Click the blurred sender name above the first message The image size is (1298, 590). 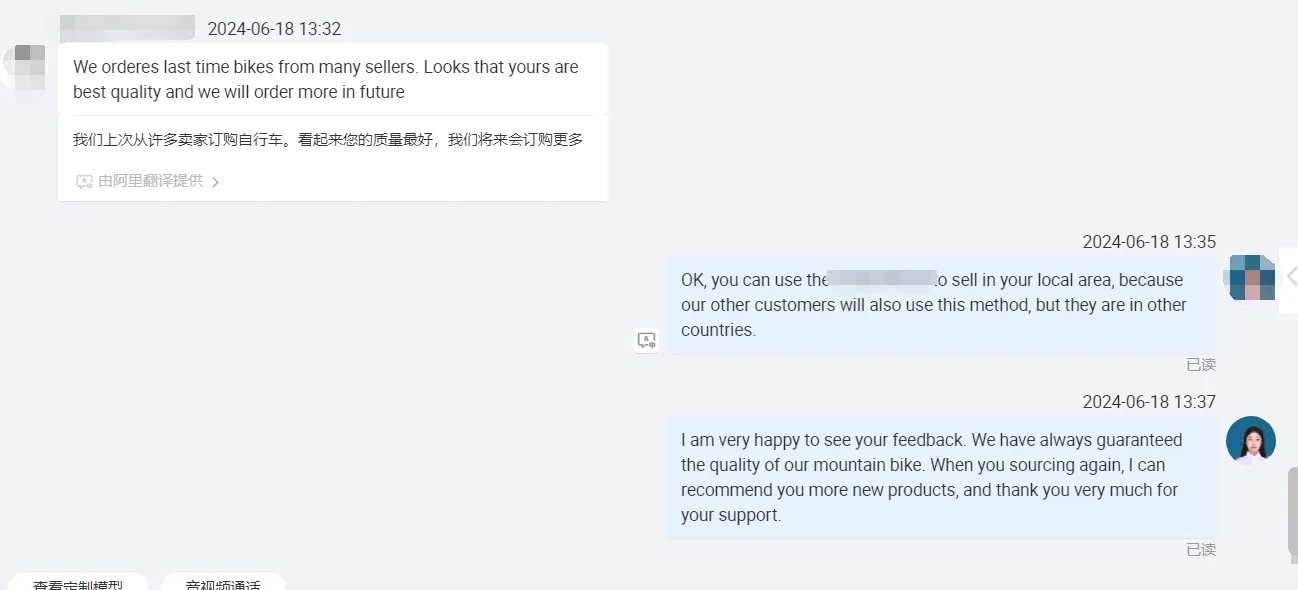[x=127, y=28]
